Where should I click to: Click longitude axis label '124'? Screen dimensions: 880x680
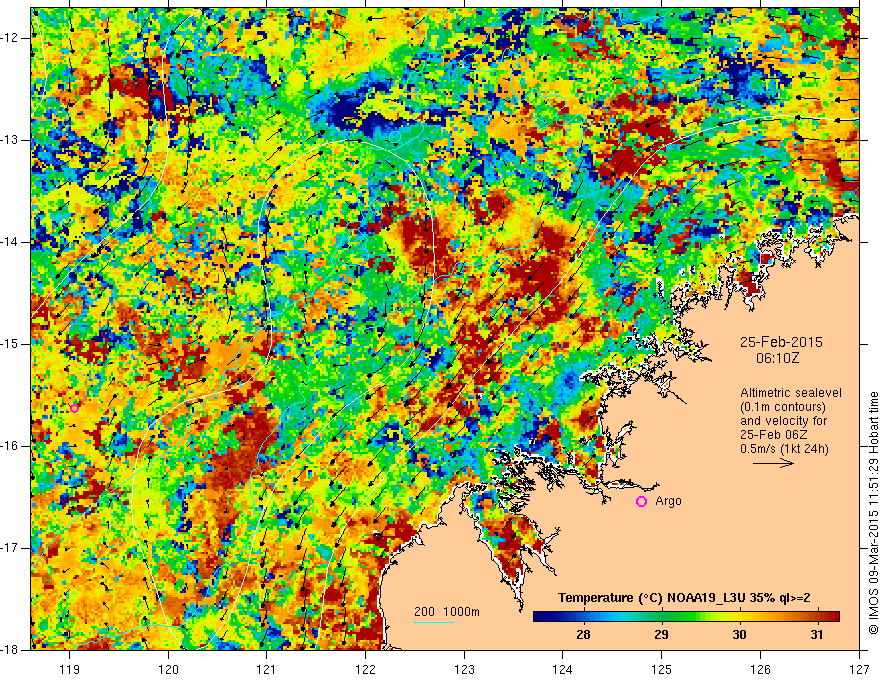pos(563,669)
